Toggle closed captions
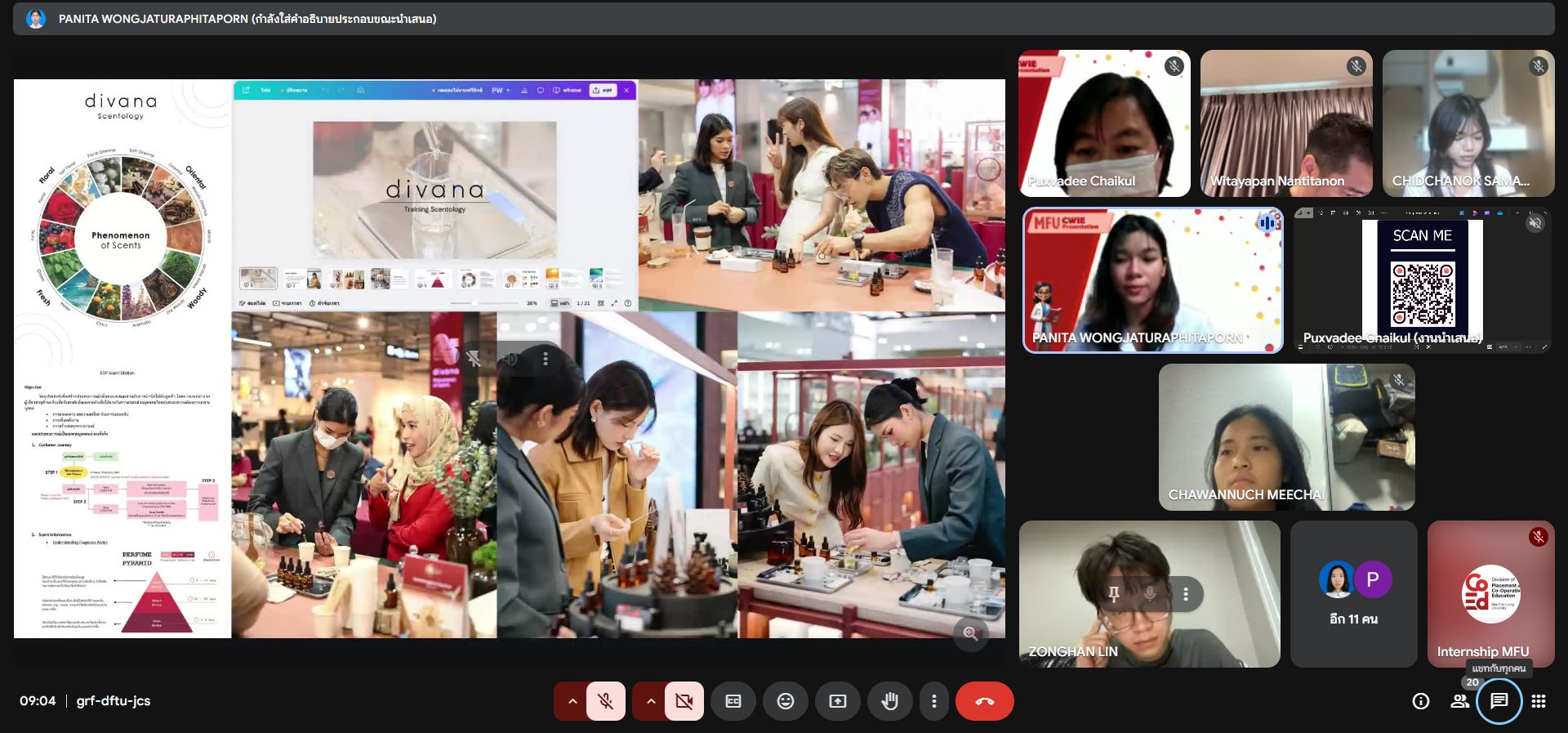This screenshot has width=1568, height=733. coord(733,701)
